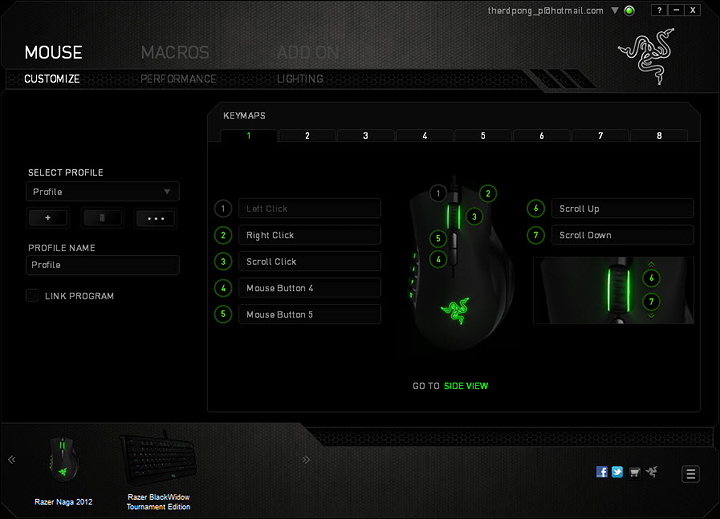
Task: Select keymap tab 8
Action: 659,135
